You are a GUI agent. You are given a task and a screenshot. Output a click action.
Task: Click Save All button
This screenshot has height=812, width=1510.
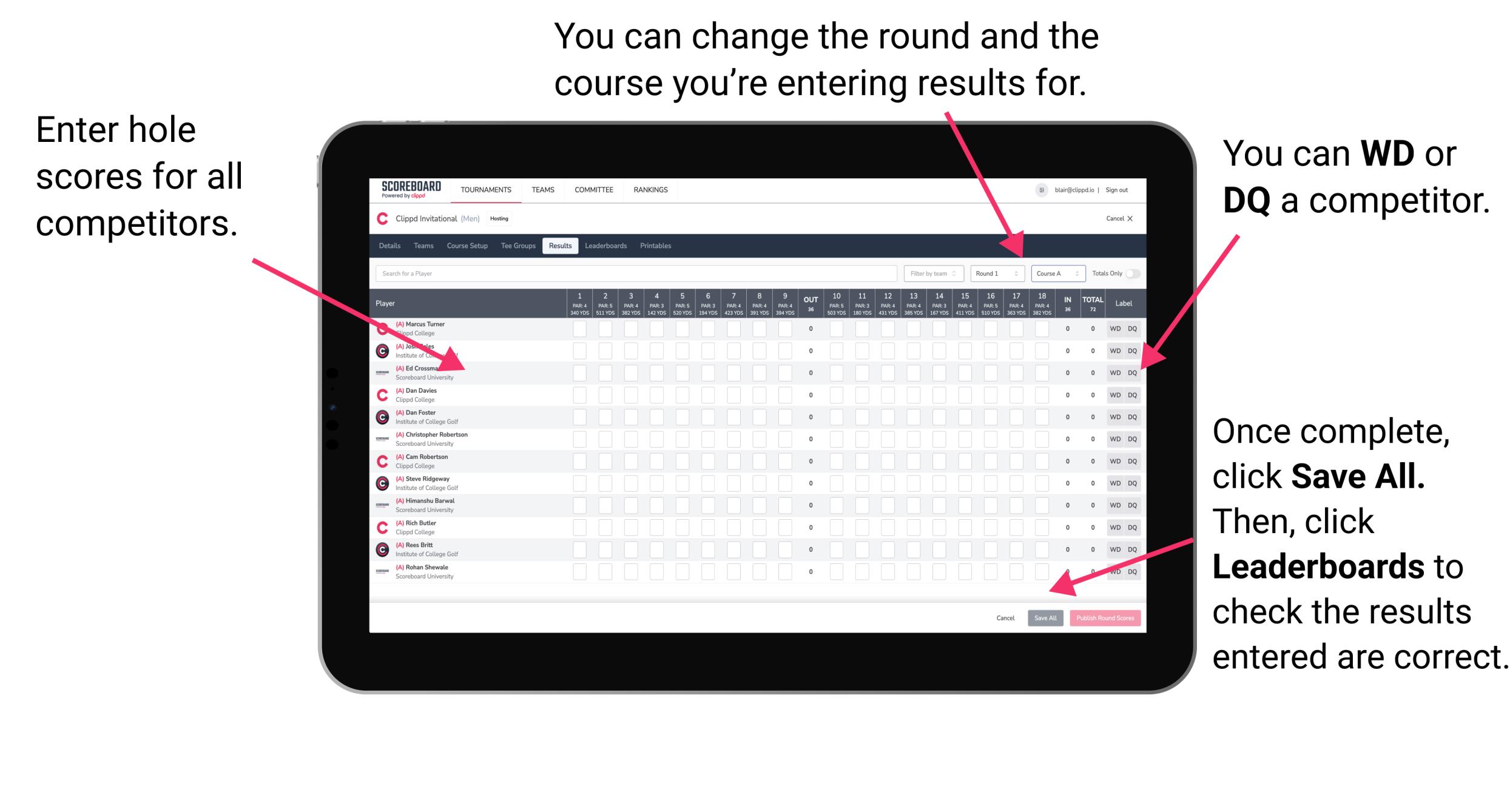tap(1045, 617)
